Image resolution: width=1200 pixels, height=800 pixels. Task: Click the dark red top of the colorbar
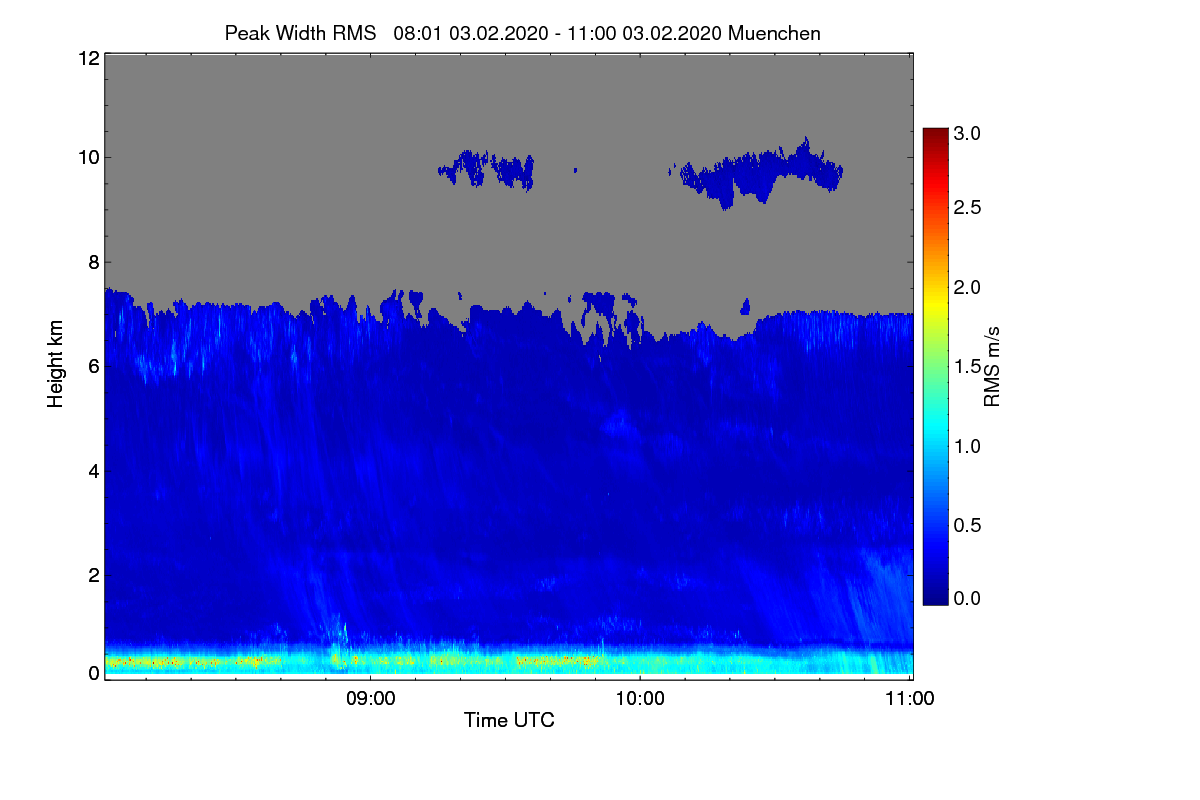[x=935, y=136]
